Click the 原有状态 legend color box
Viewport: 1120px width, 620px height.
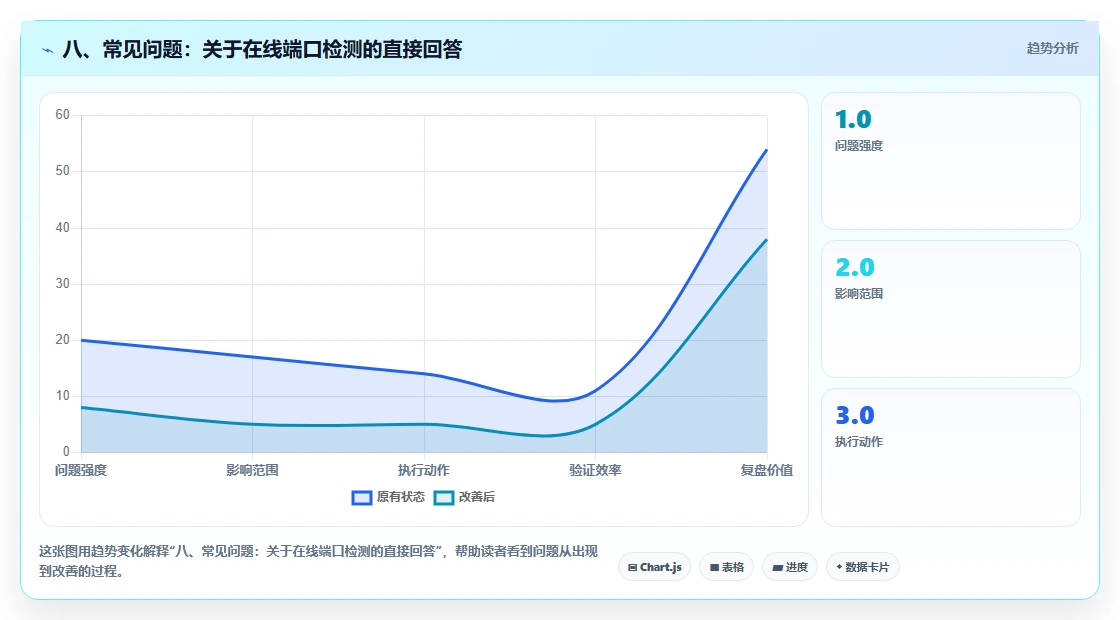362,498
